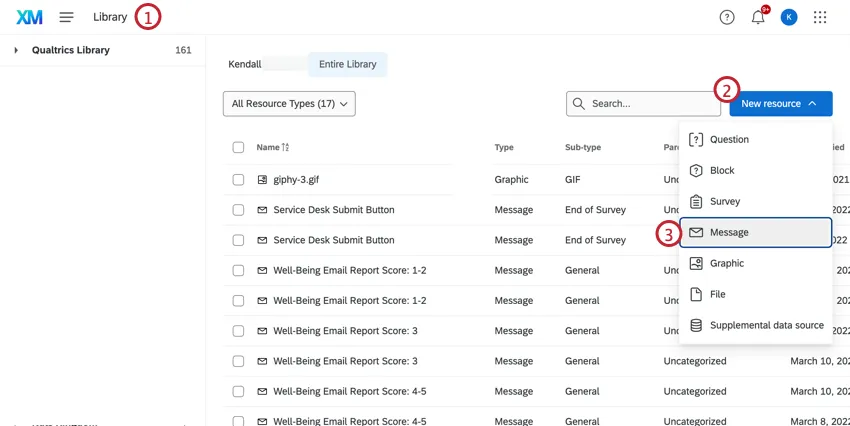
Task: Expand the Qualtrics Library tree item
Action: coord(16,50)
